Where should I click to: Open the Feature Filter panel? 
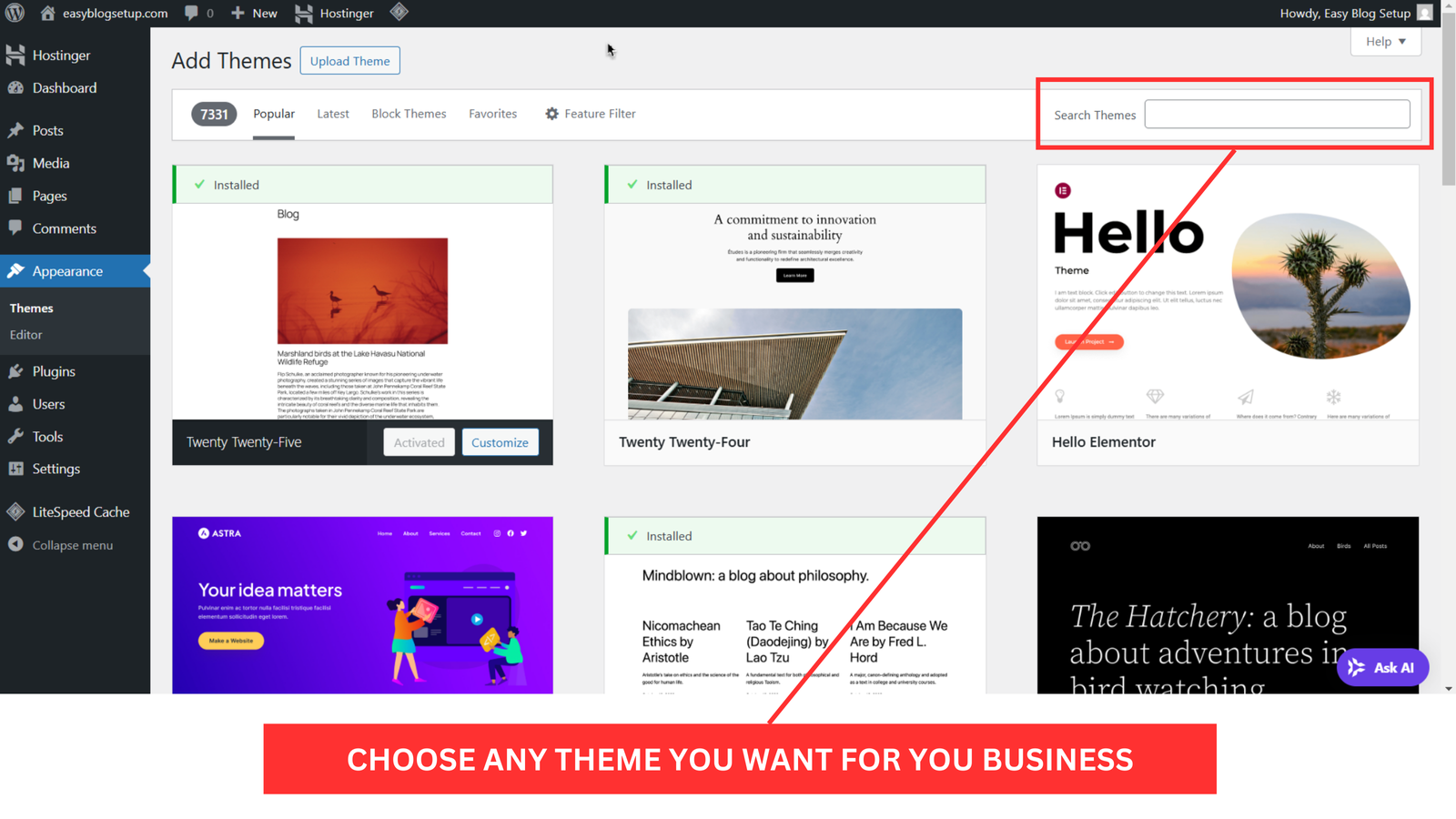(x=590, y=114)
